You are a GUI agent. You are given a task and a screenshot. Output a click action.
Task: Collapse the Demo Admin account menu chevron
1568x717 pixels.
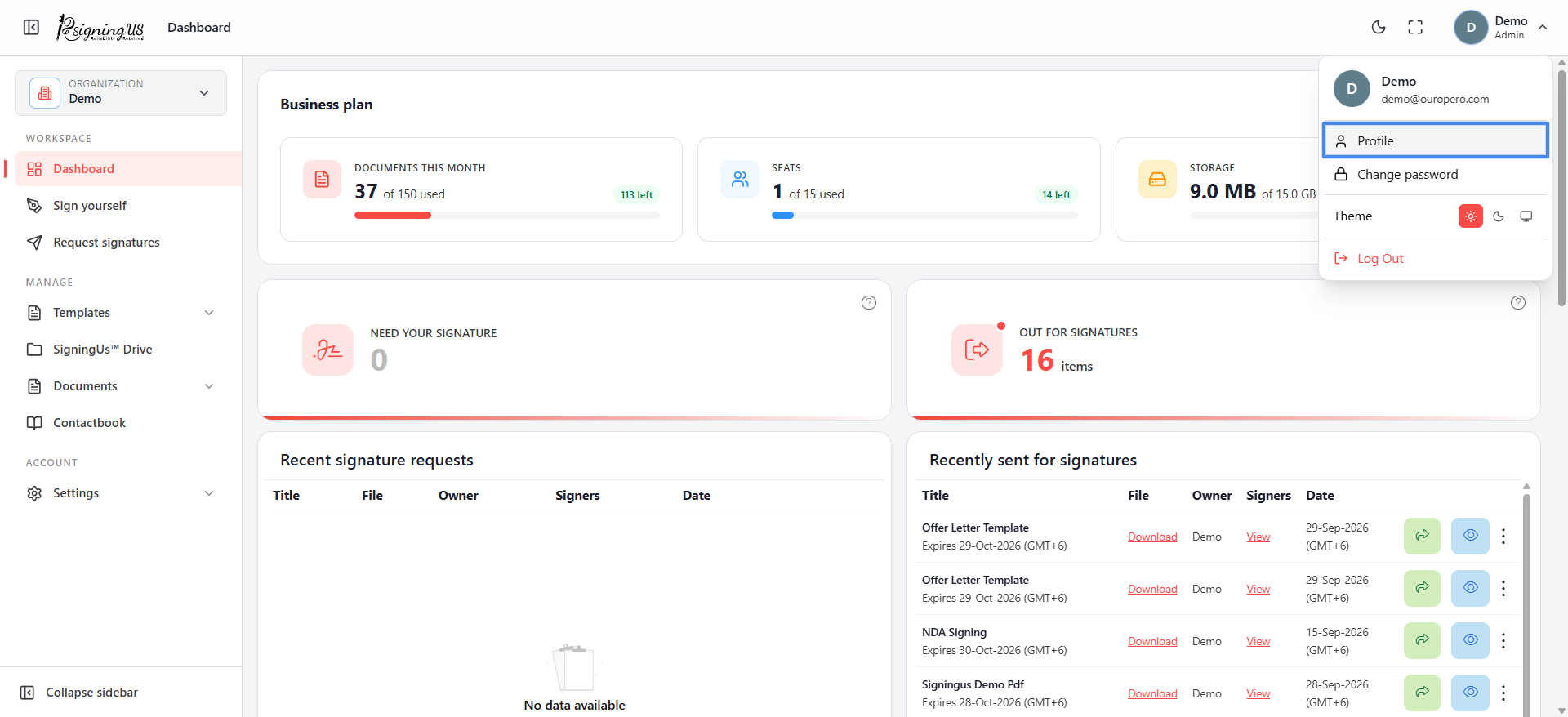point(1543,27)
